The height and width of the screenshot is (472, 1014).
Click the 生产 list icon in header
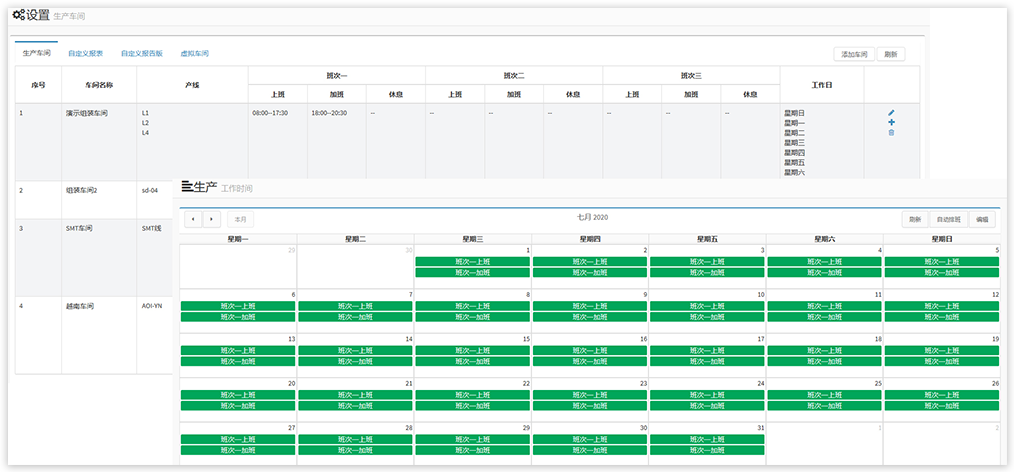click(187, 187)
